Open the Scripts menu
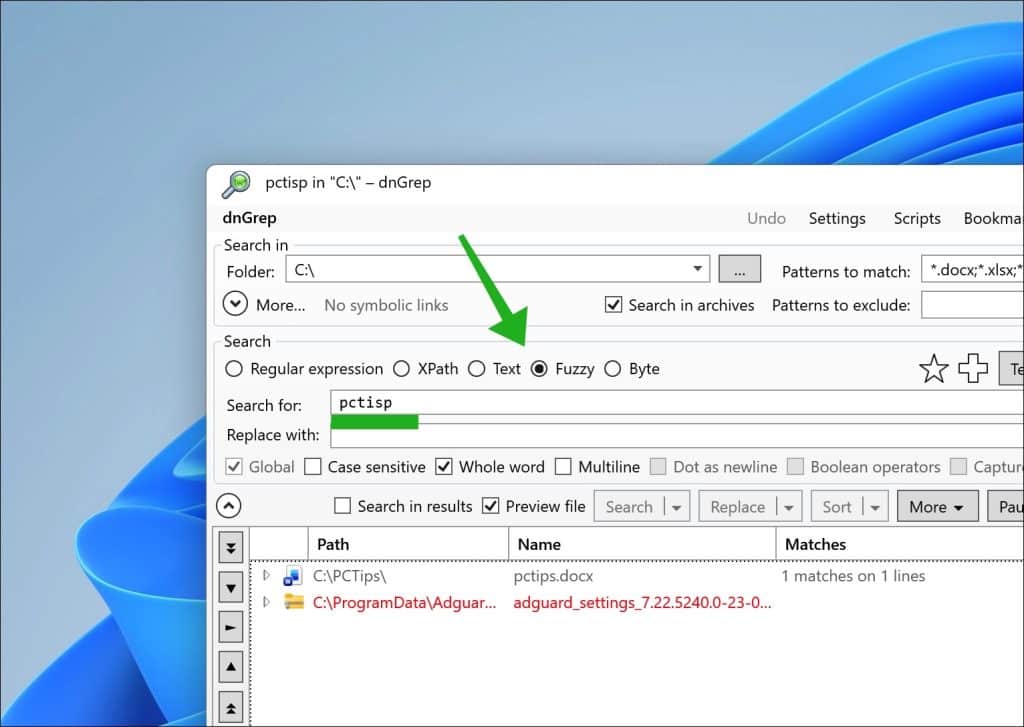Image resolution: width=1024 pixels, height=727 pixels. tap(917, 218)
